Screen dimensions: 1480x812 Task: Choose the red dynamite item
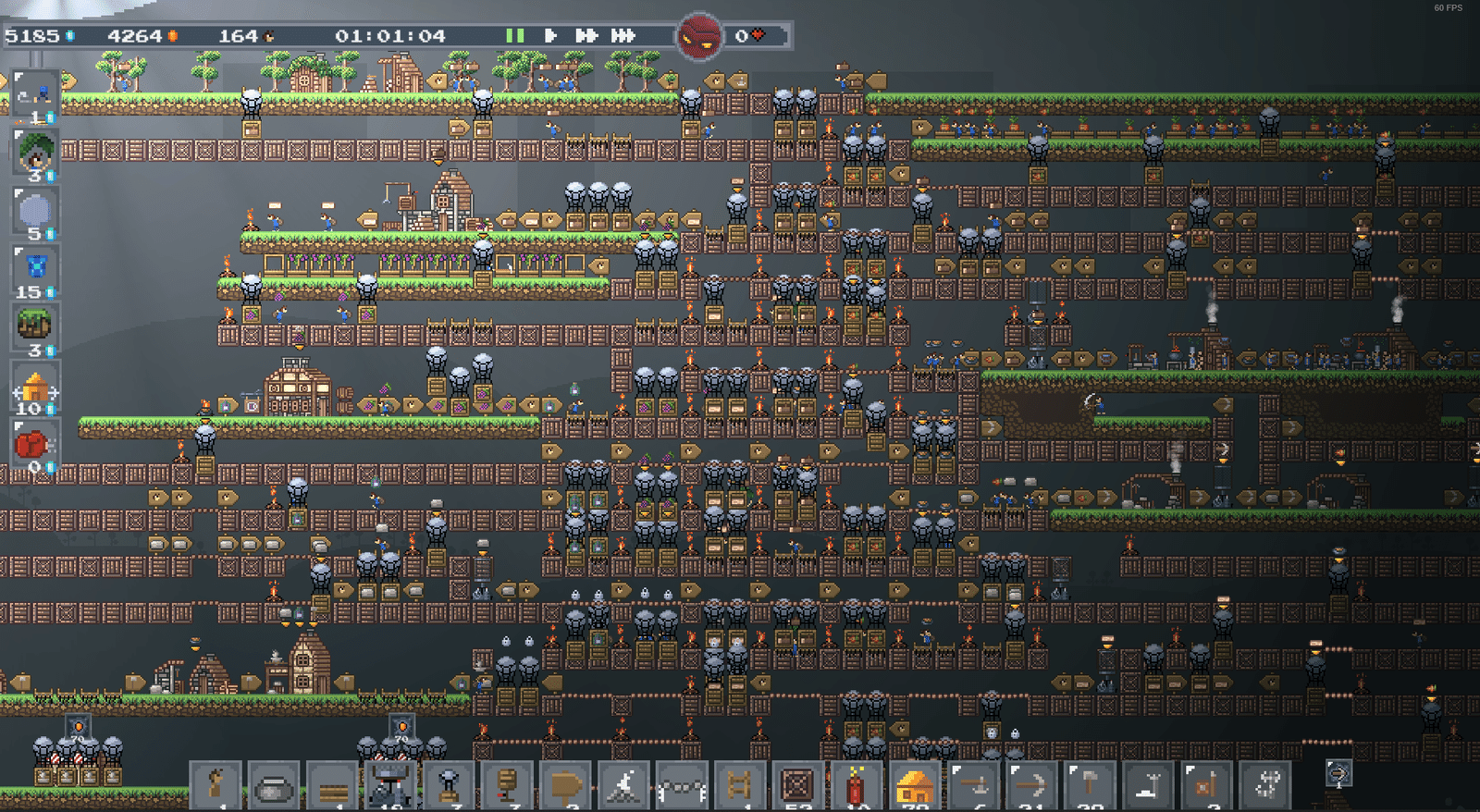click(857, 786)
